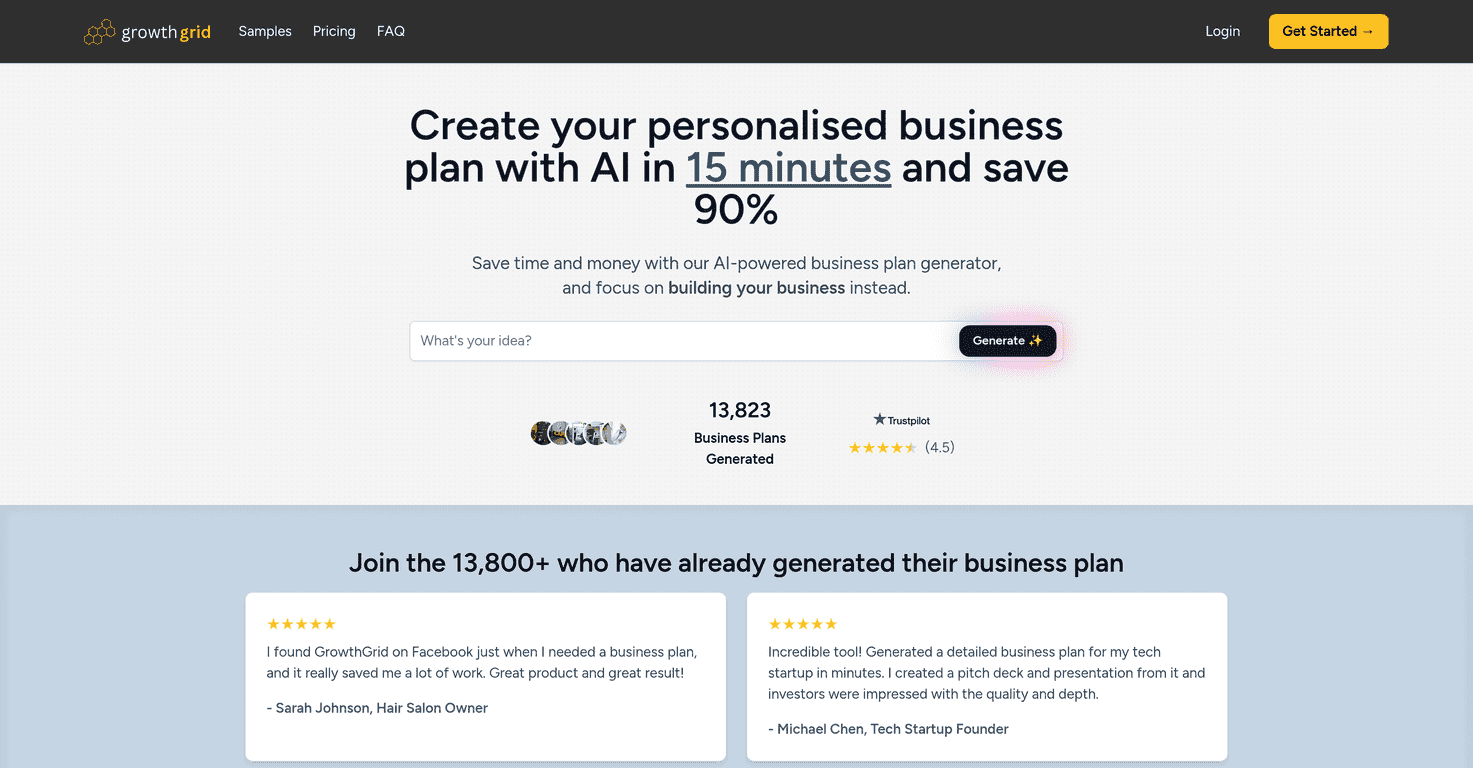Click the Trustpilot star icon
Screen dimensions: 1473x768
pyautogui.click(x=878, y=419)
